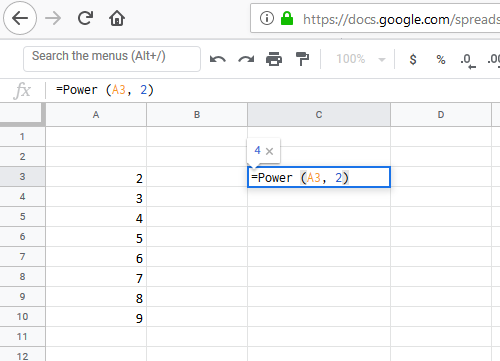
Task: Click cell A7 containing 6
Action: tap(96, 257)
